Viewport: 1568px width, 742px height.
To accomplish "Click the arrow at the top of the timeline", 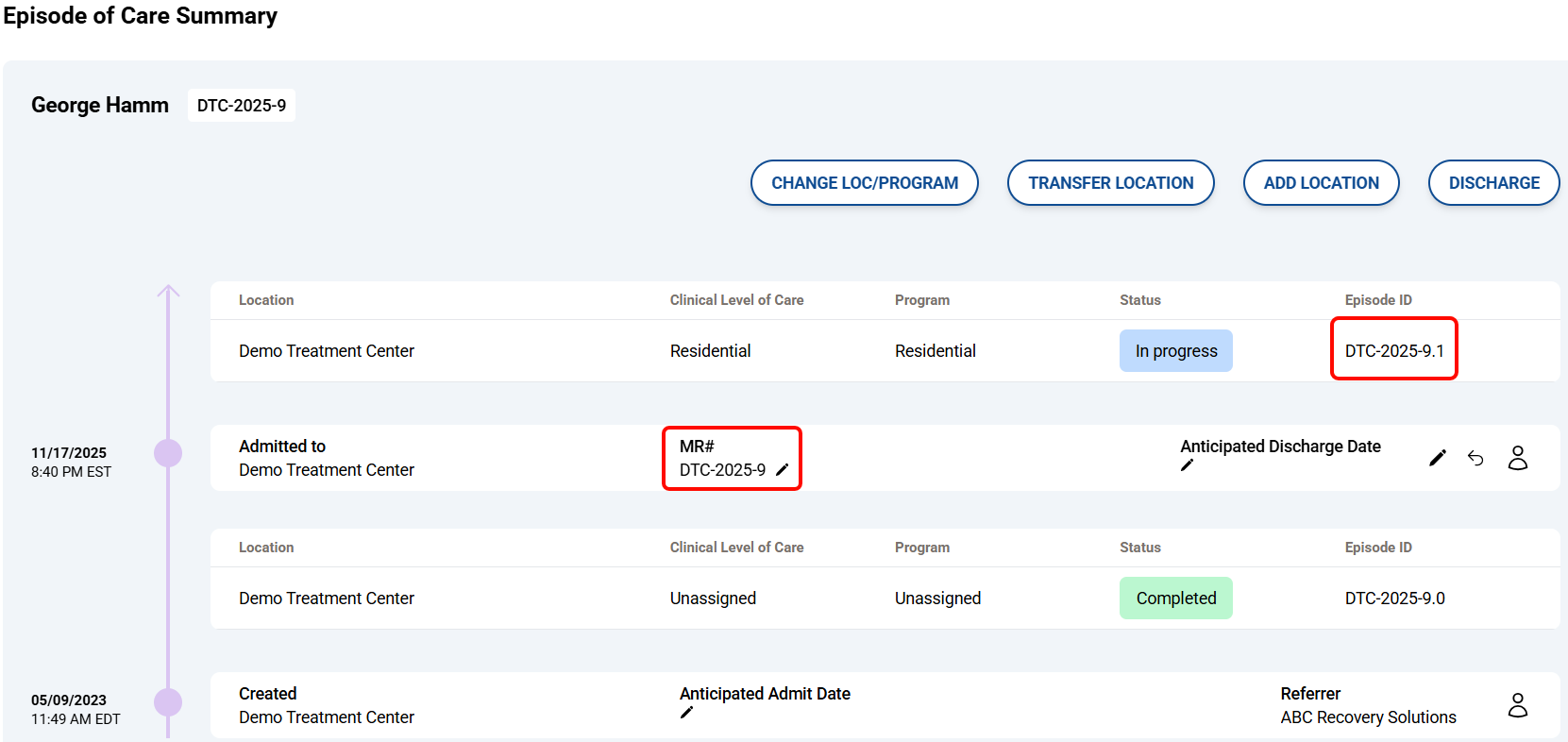I will pos(168,292).
